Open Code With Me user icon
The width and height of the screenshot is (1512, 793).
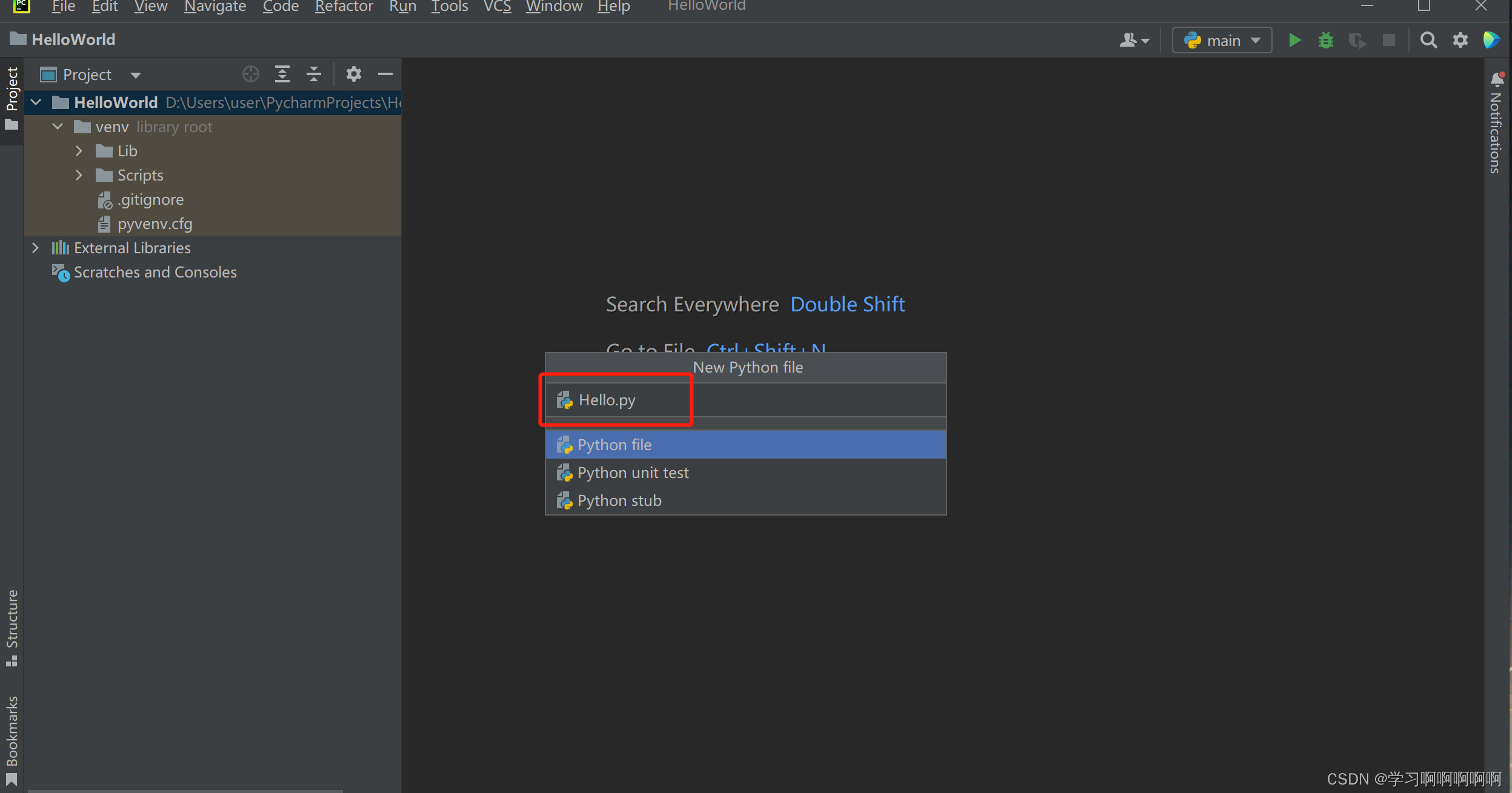tap(1134, 41)
